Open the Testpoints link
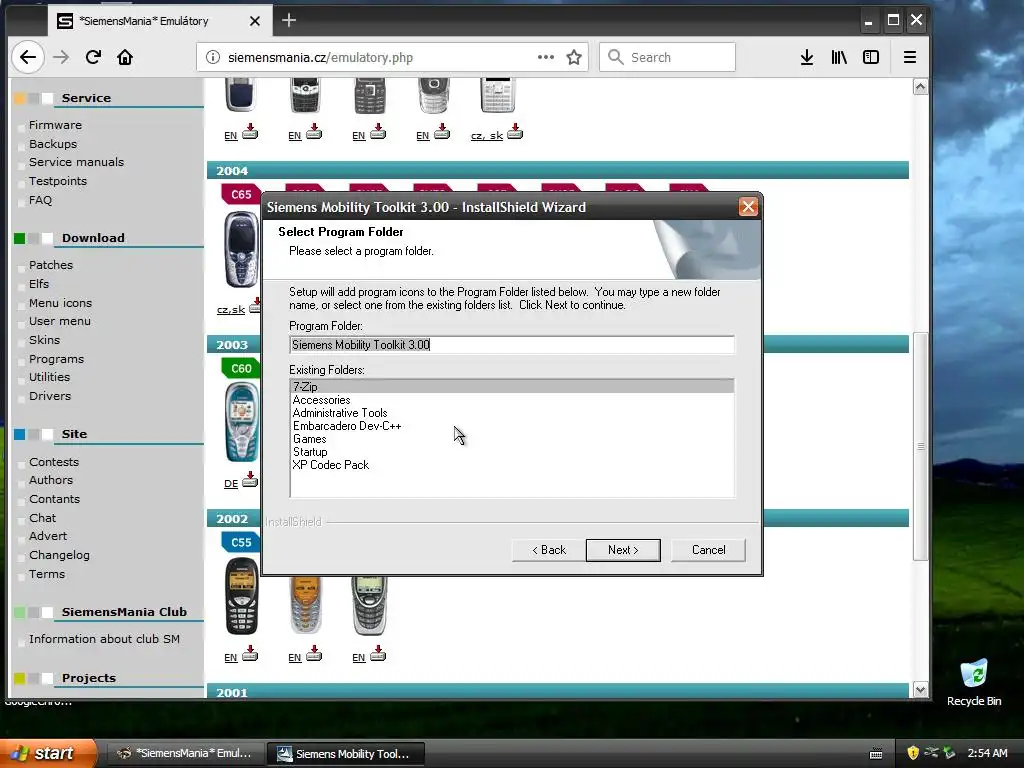The image size is (1024, 768). tap(57, 181)
